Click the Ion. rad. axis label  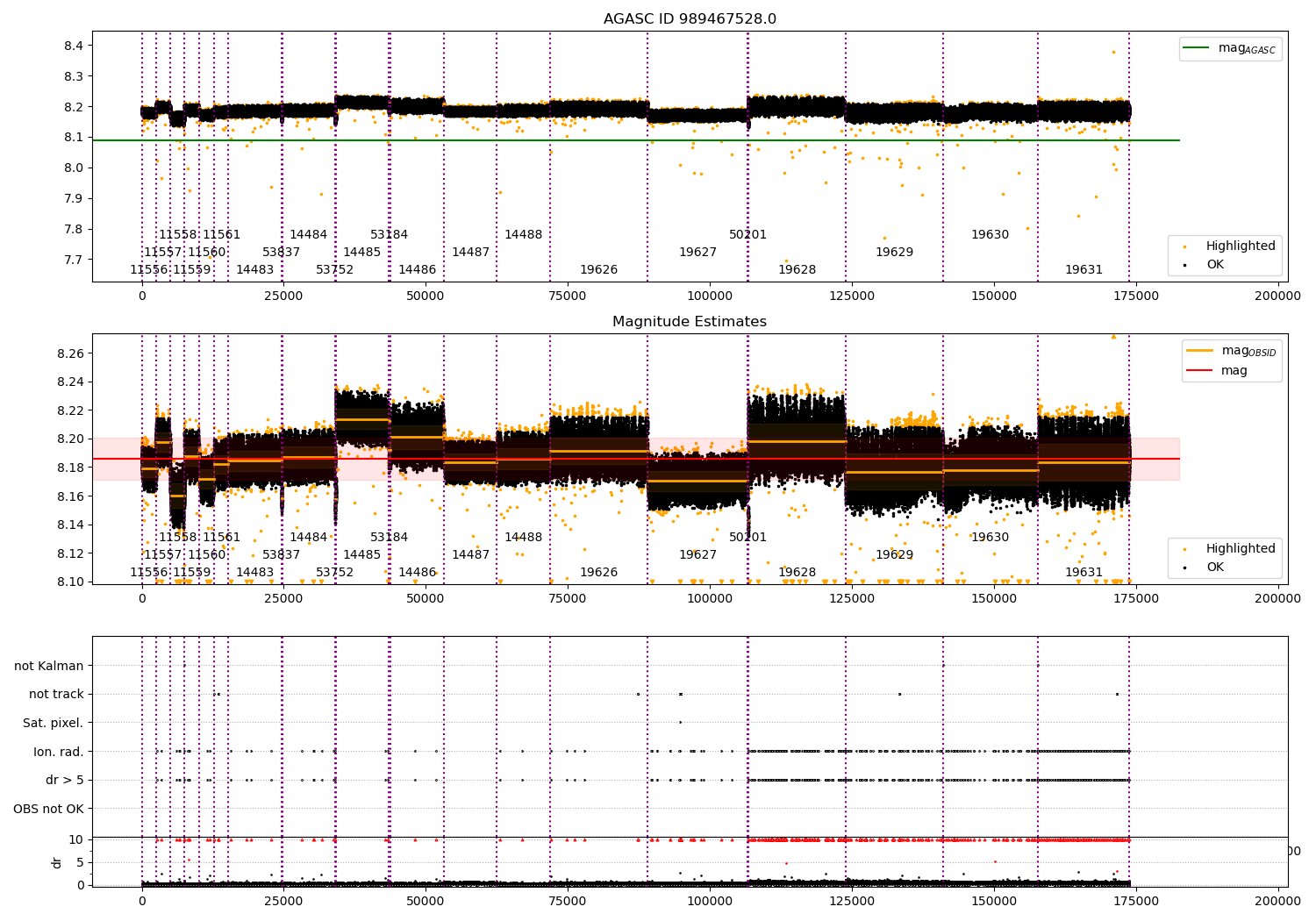tap(59, 752)
